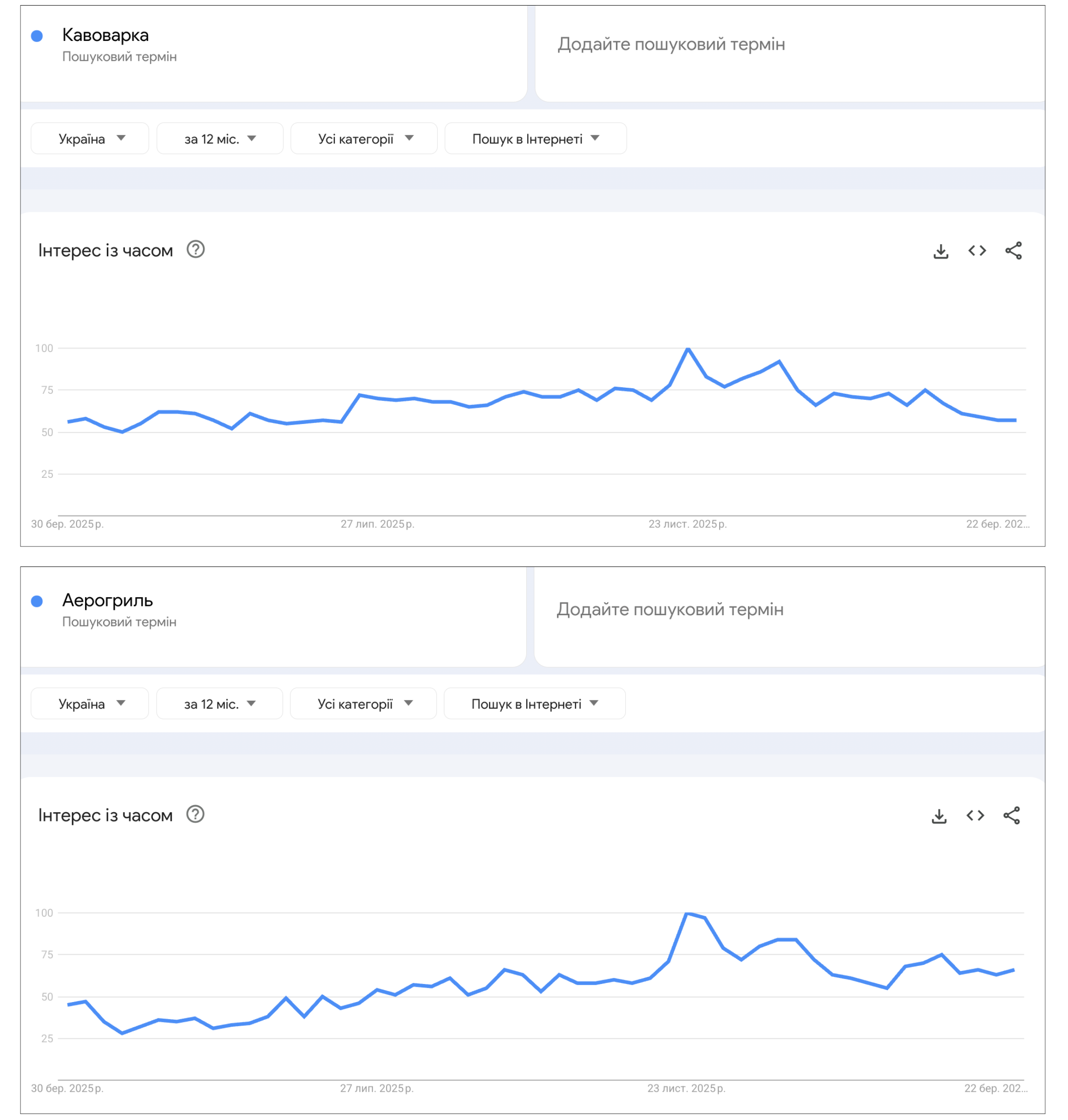The height and width of the screenshot is (1120, 1068).
Task: Open help tooltip for Кавоварка interest chart
Action: coord(196,250)
